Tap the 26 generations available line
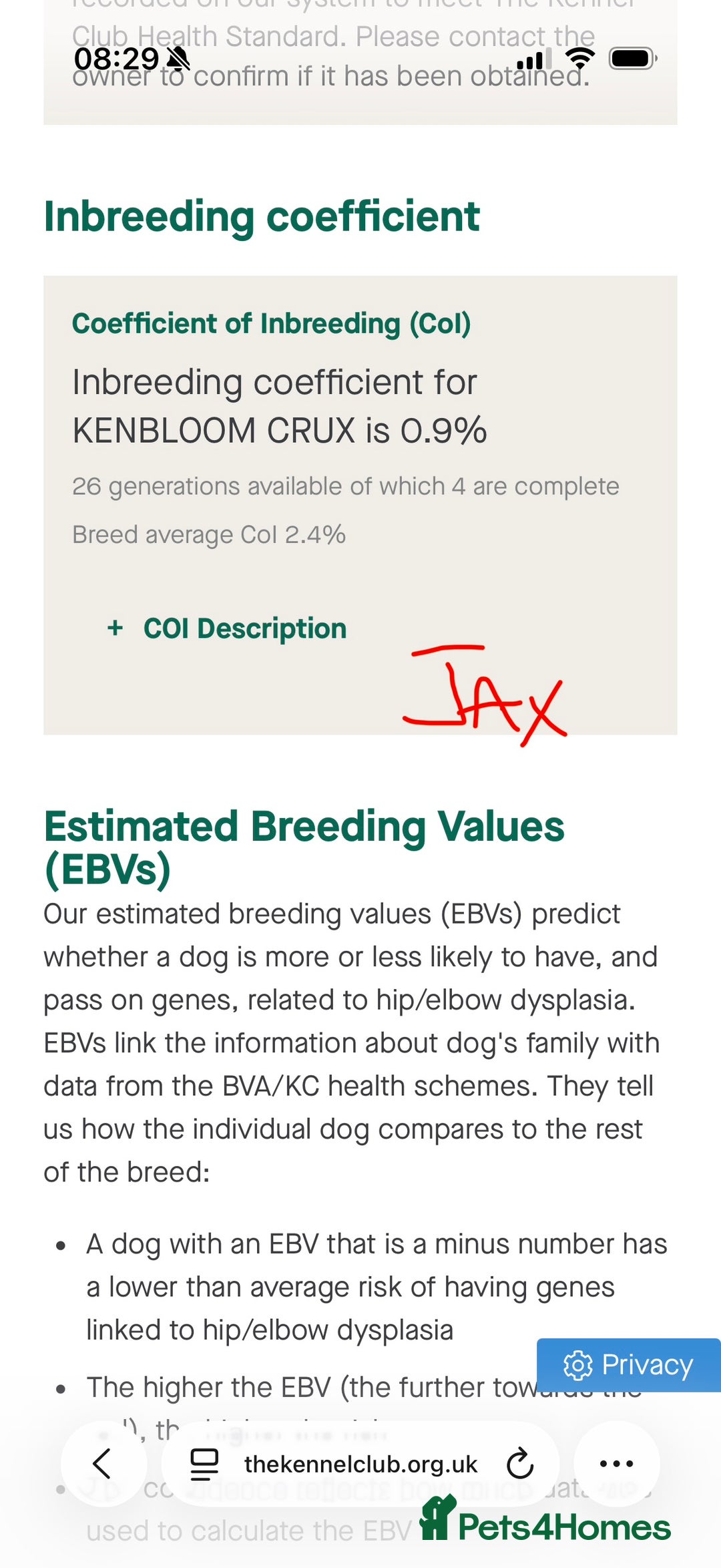 tap(345, 486)
